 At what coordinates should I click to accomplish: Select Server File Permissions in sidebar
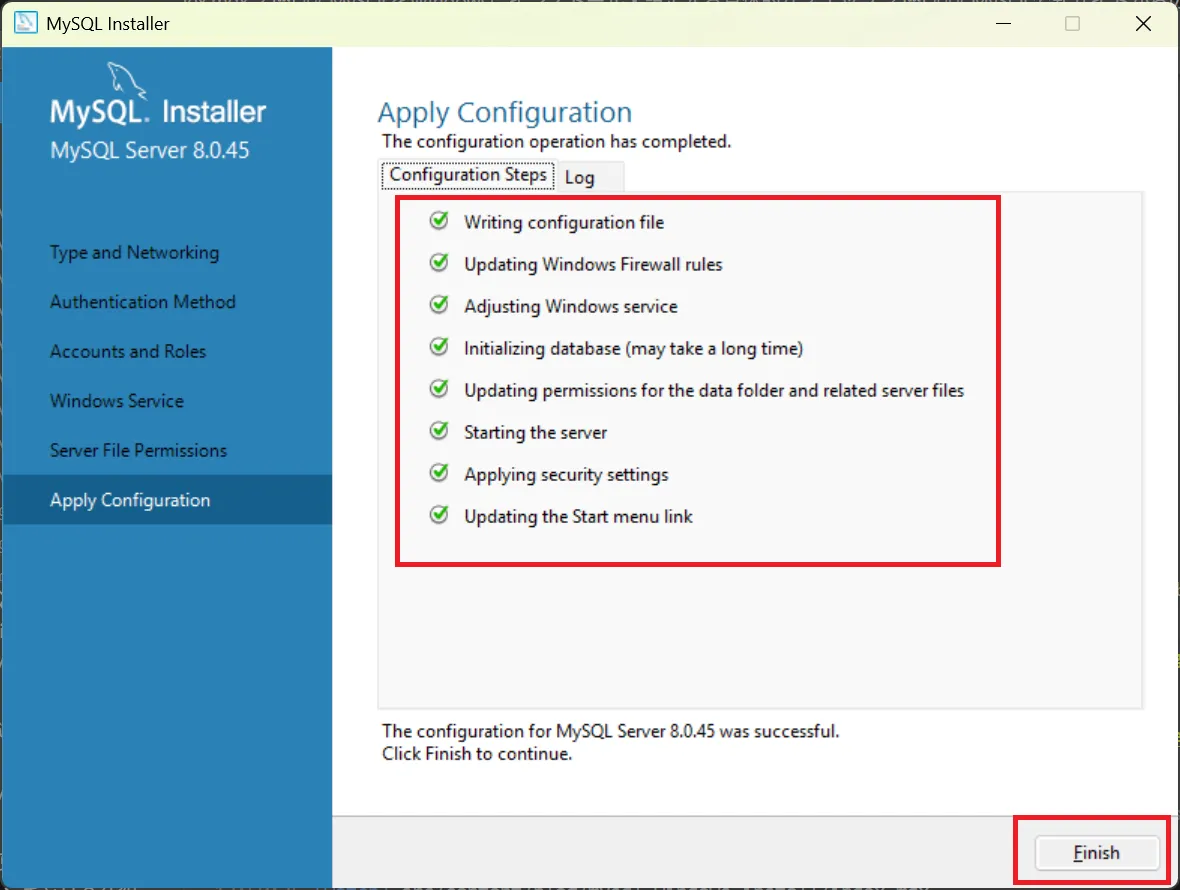138,451
